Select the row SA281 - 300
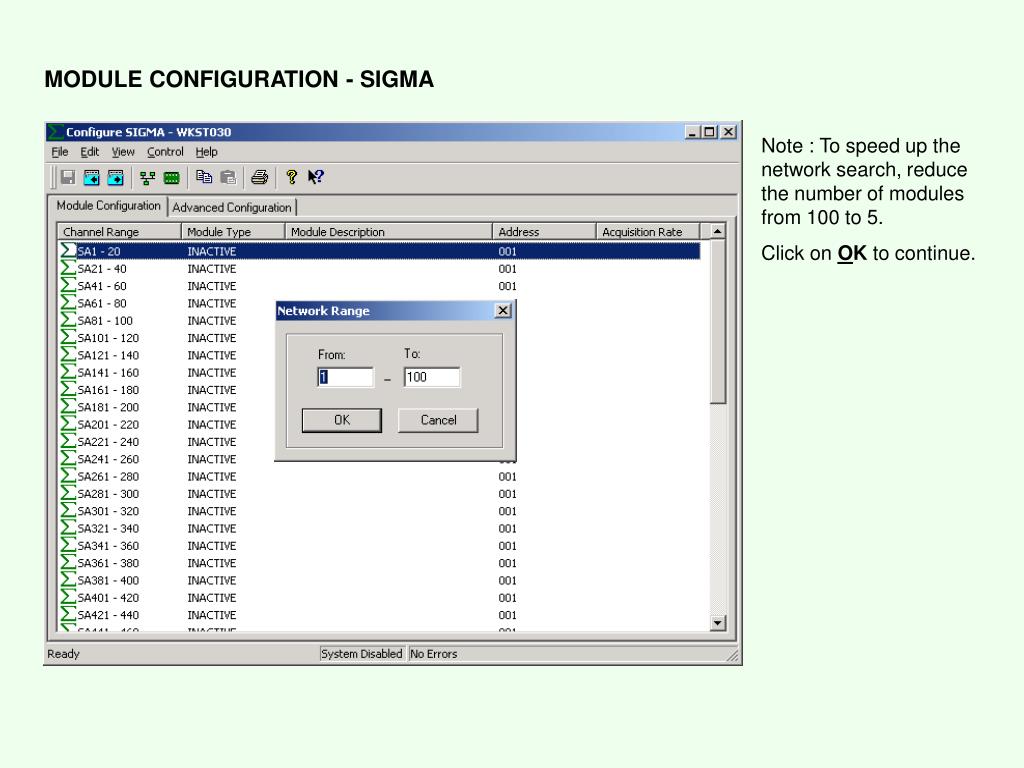Viewport: 1024px width, 768px height. coord(379,494)
